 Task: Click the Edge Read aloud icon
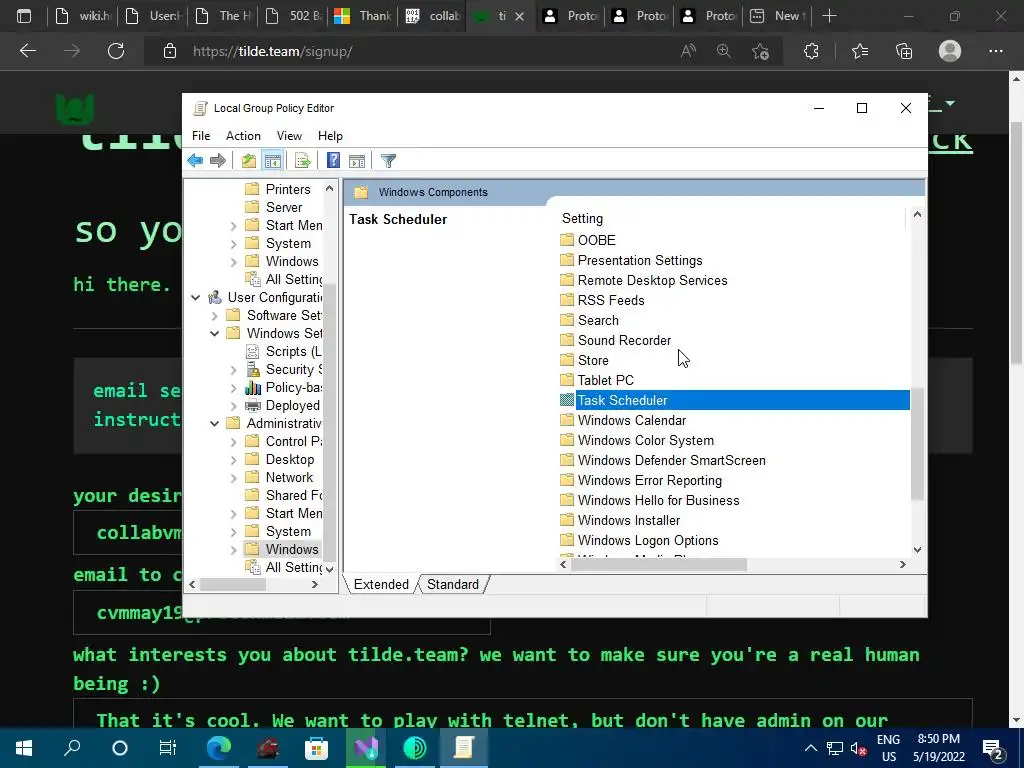688,51
